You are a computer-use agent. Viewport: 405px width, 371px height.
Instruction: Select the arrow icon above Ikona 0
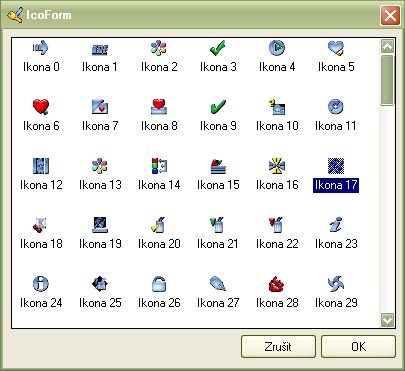click(x=41, y=48)
